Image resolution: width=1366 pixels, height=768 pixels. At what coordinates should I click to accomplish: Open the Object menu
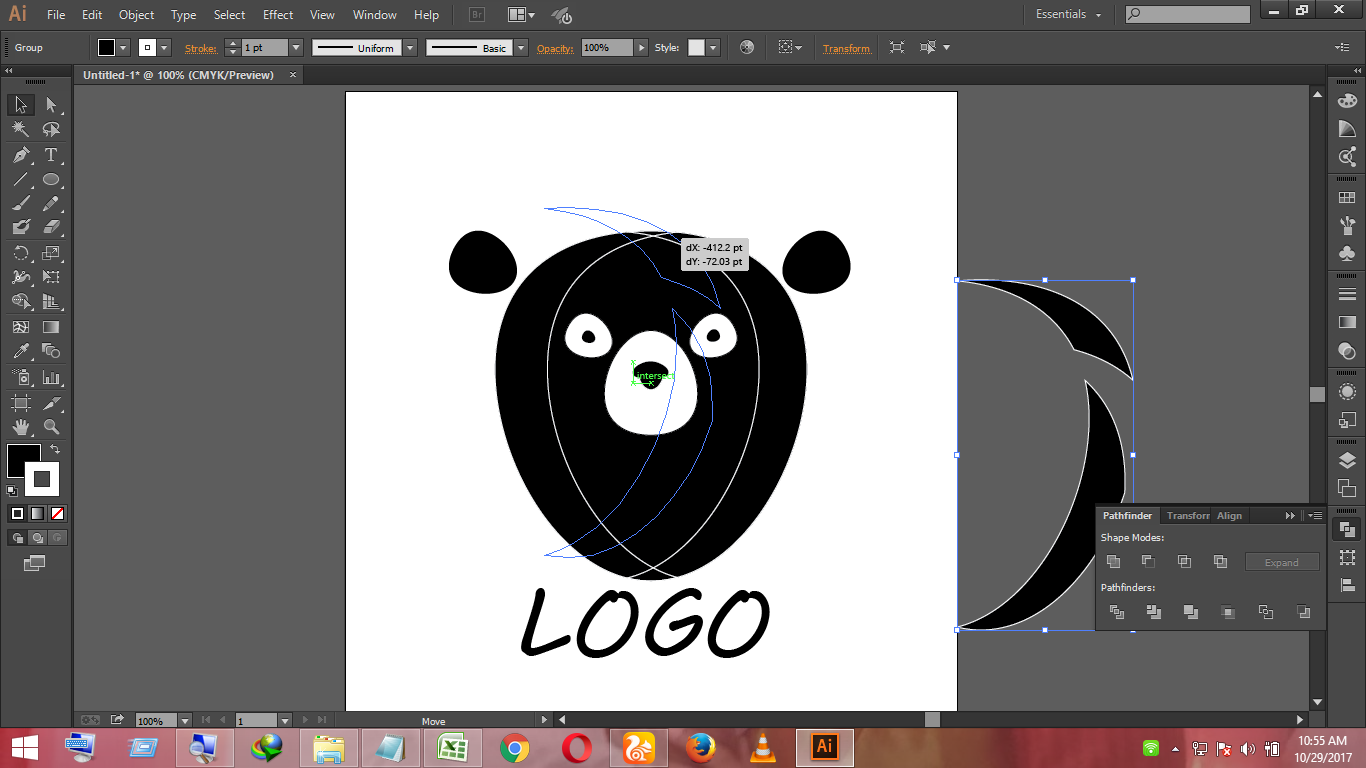pyautogui.click(x=136, y=15)
